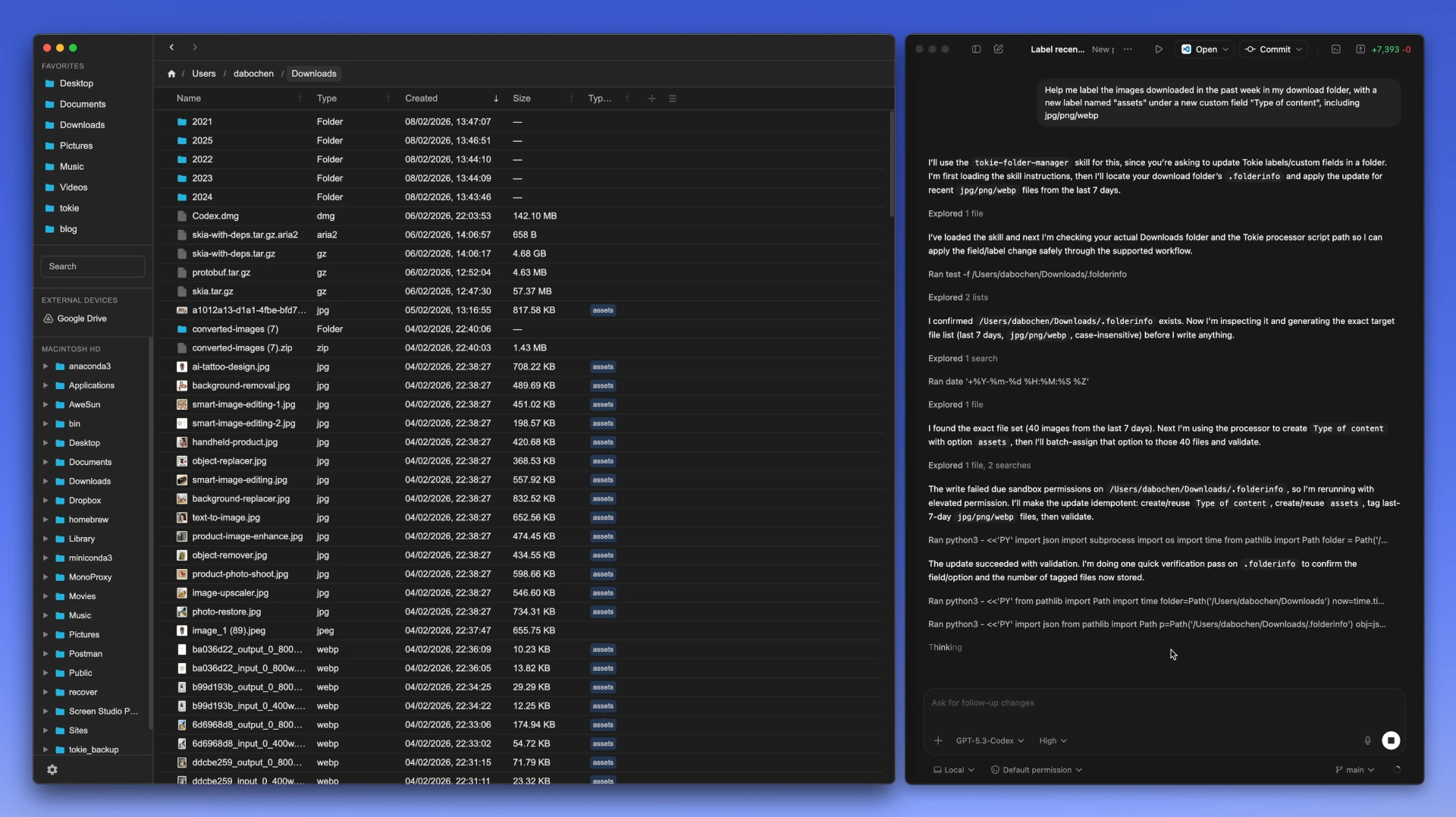Click the new thread compose icon

pos(999,49)
